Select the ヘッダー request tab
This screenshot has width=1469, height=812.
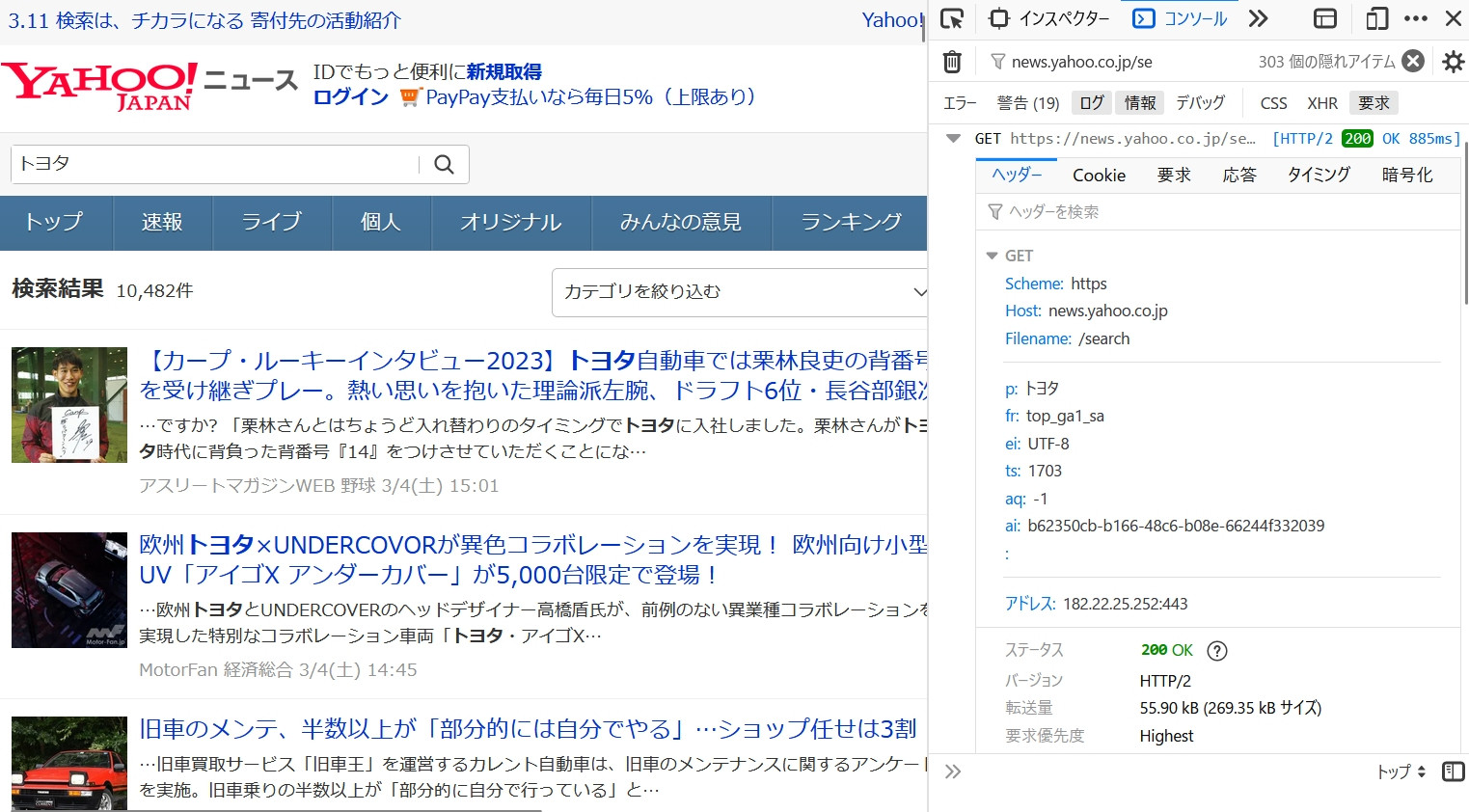(x=1018, y=175)
